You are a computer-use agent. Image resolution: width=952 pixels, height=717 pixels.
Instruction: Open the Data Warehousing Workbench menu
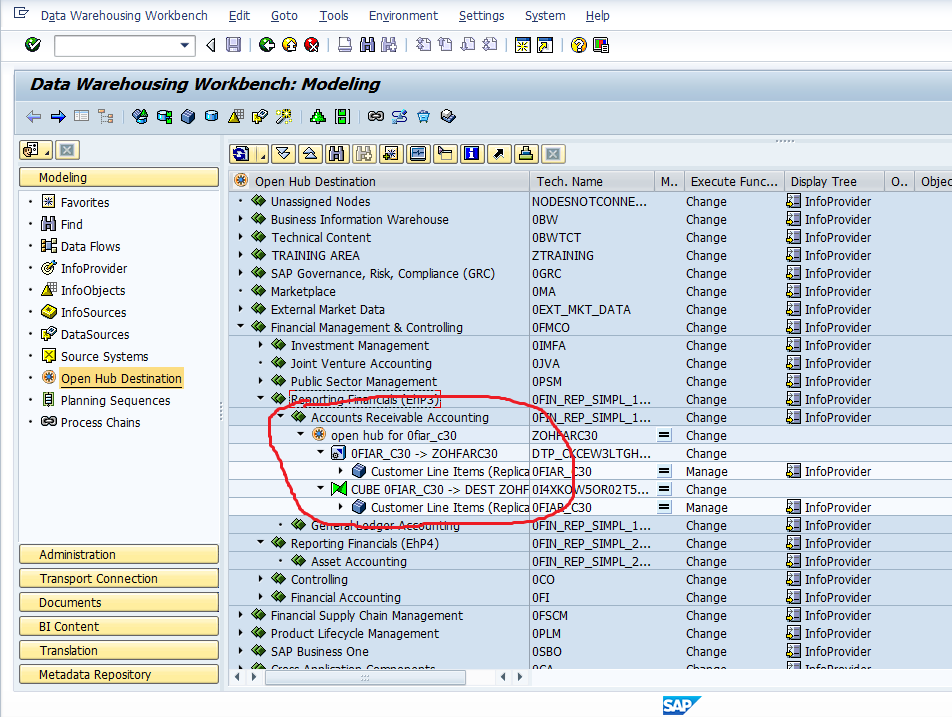pyautogui.click(x=124, y=16)
